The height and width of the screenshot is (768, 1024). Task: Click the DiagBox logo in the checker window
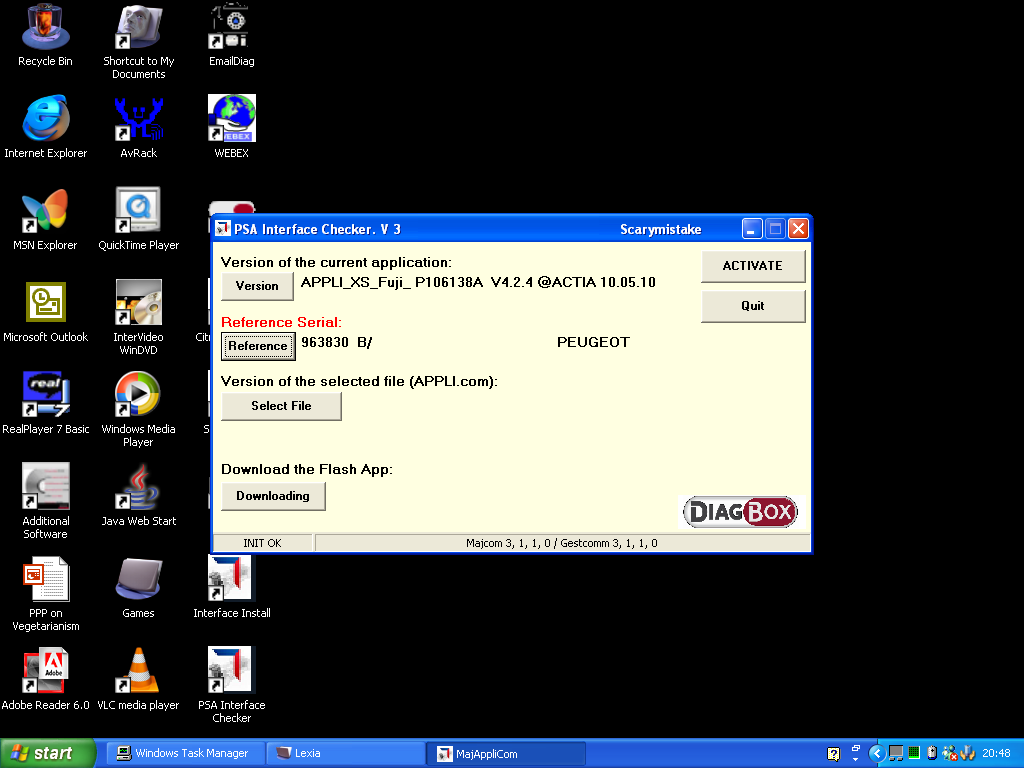(x=741, y=511)
